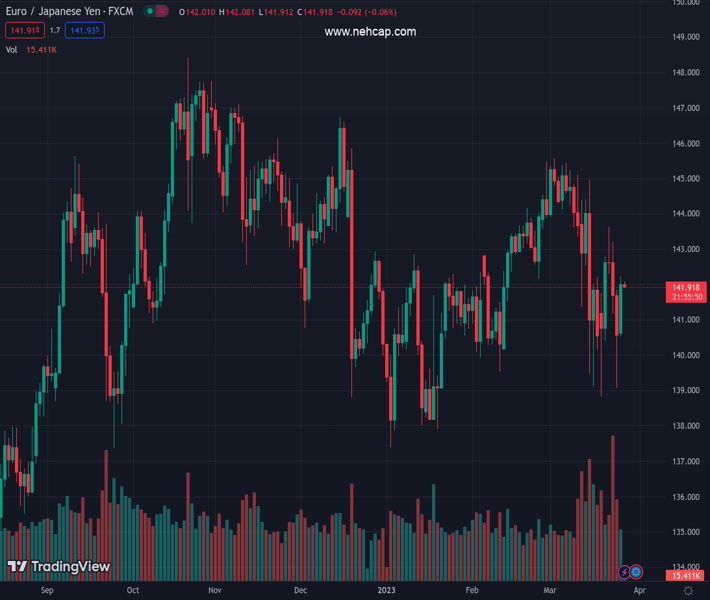
Task: Click the spread value 1.7 label
Action: (55, 31)
